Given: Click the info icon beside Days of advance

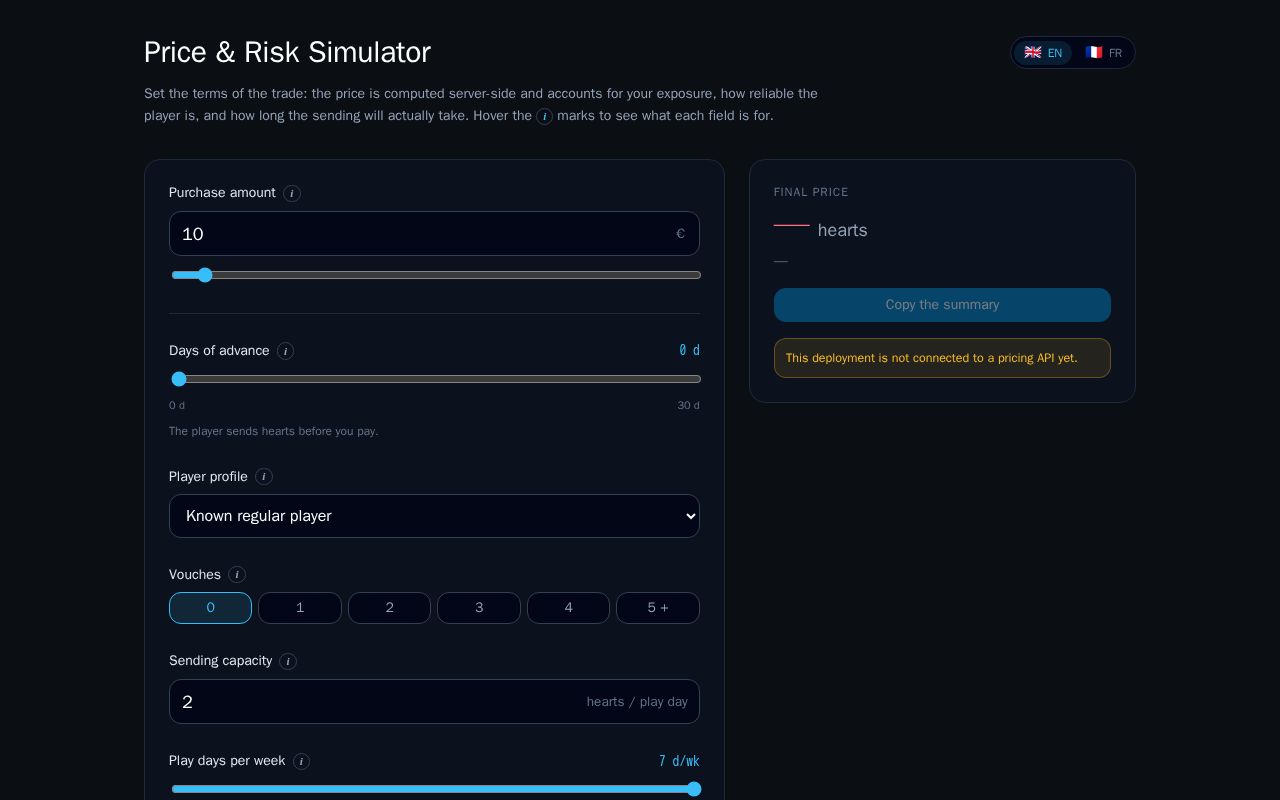Looking at the screenshot, I should pos(285,351).
